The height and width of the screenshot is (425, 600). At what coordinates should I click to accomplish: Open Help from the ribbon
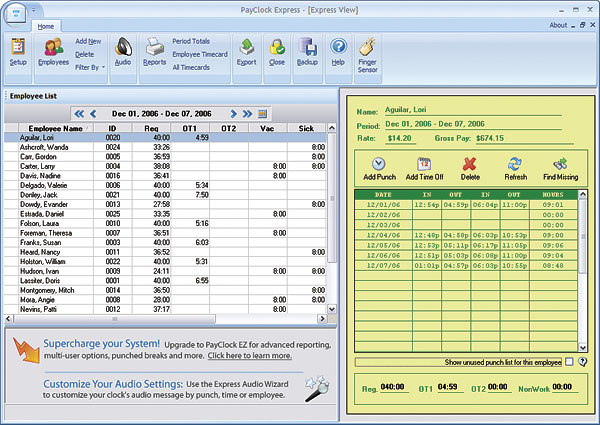pyautogui.click(x=338, y=52)
